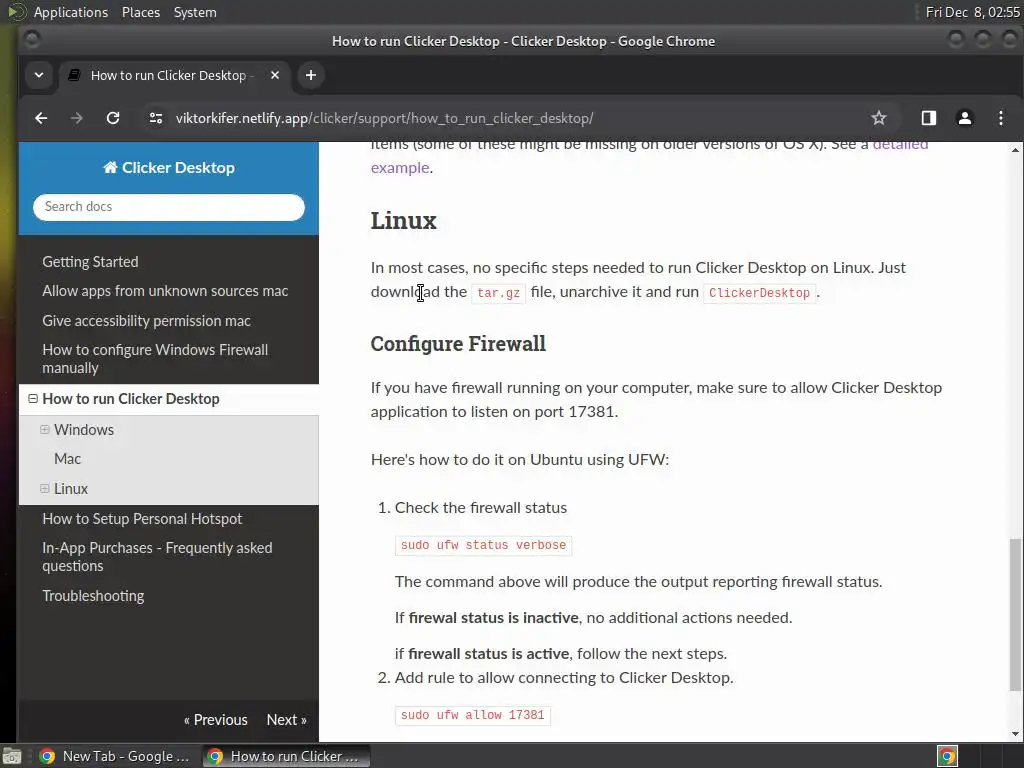Open the Places menu
This screenshot has height=768, width=1024.
140,12
